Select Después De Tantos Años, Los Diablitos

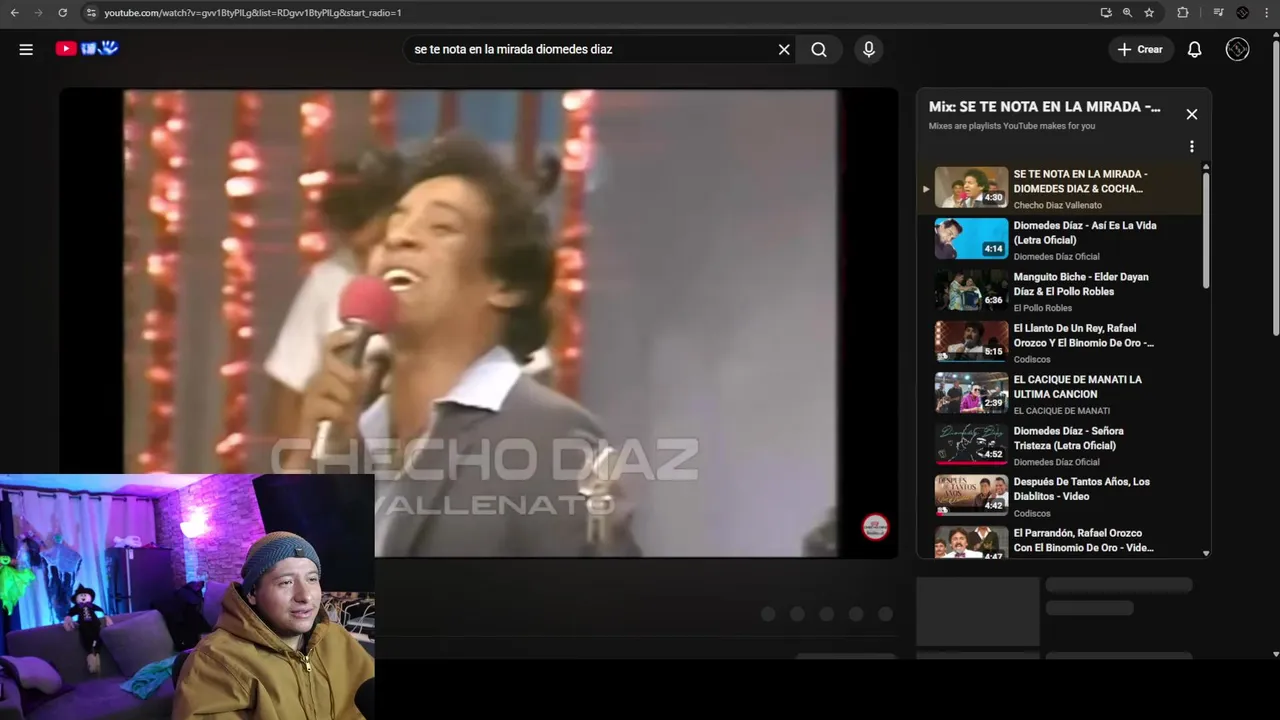point(1081,489)
